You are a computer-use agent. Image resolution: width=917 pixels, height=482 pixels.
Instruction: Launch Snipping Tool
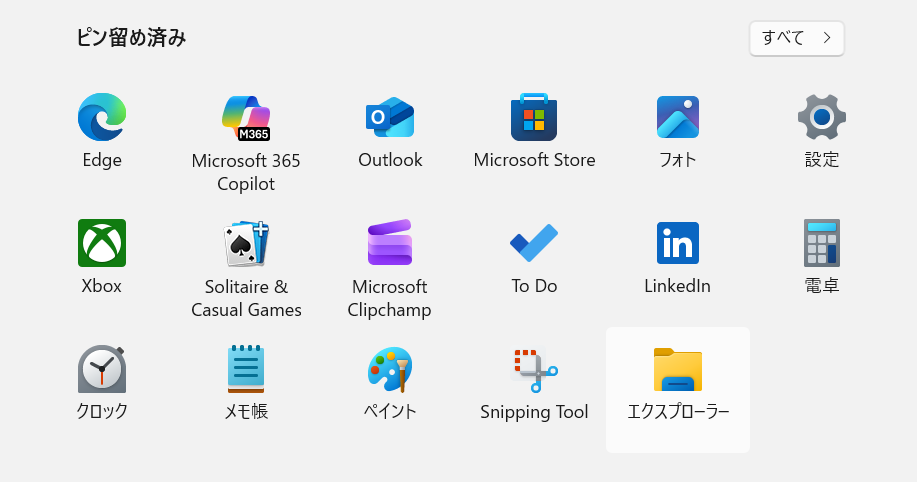click(534, 370)
